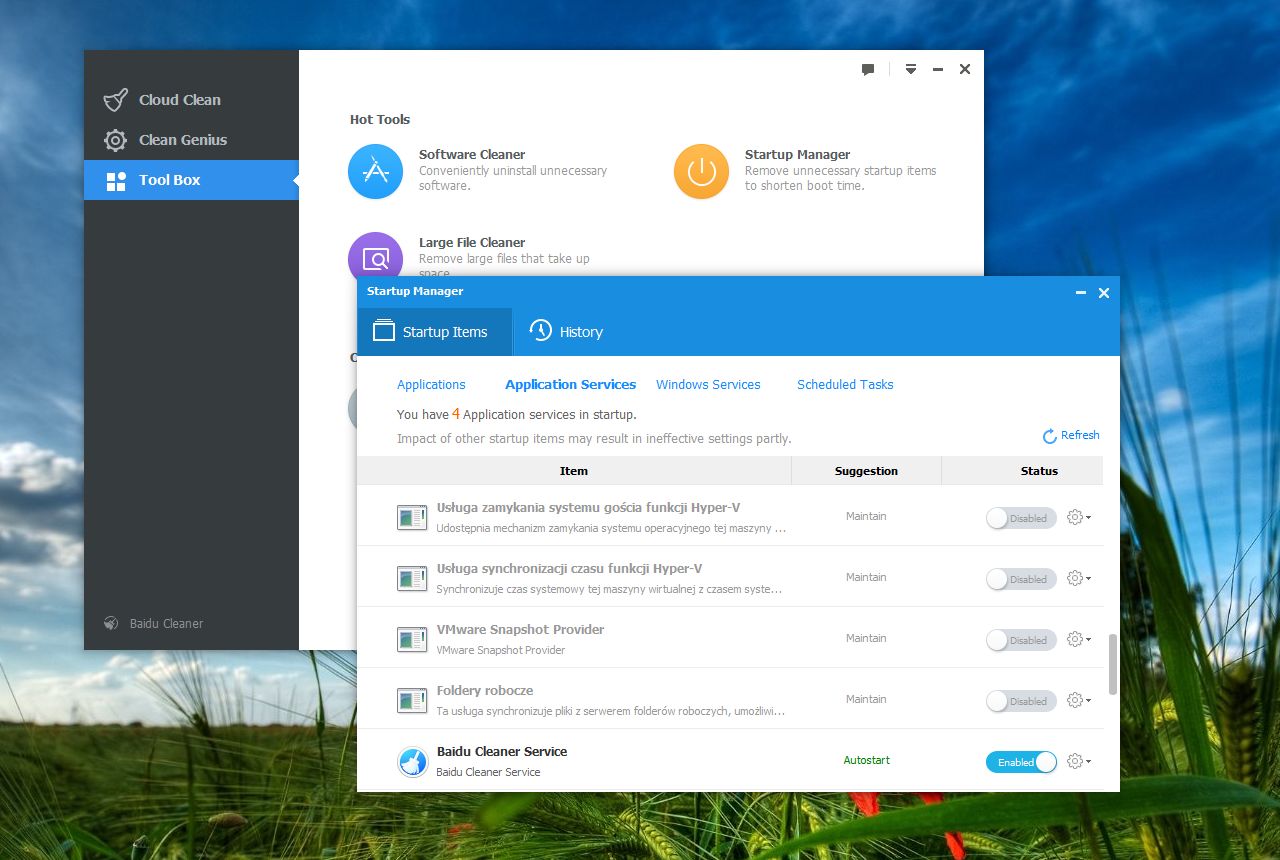Screen dimensions: 1280x860
Task: Click the Baidu Cleaner Service app icon
Action: [412, 762]
